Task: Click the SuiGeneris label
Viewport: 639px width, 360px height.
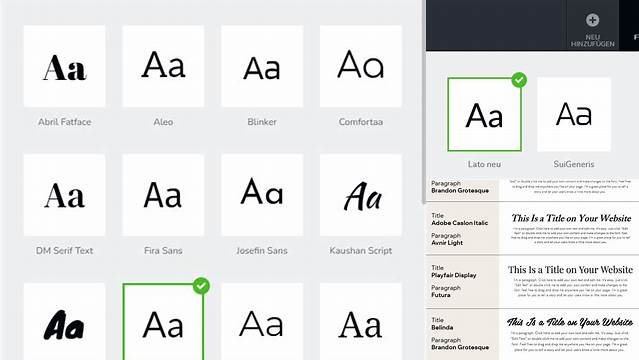Action: pyautogui.click(x=574, y=164)
